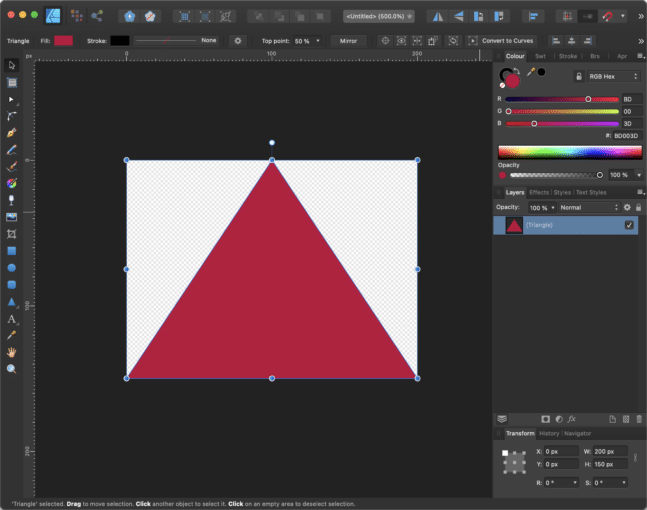Select the Ellipse shape tool

point(12,268)
